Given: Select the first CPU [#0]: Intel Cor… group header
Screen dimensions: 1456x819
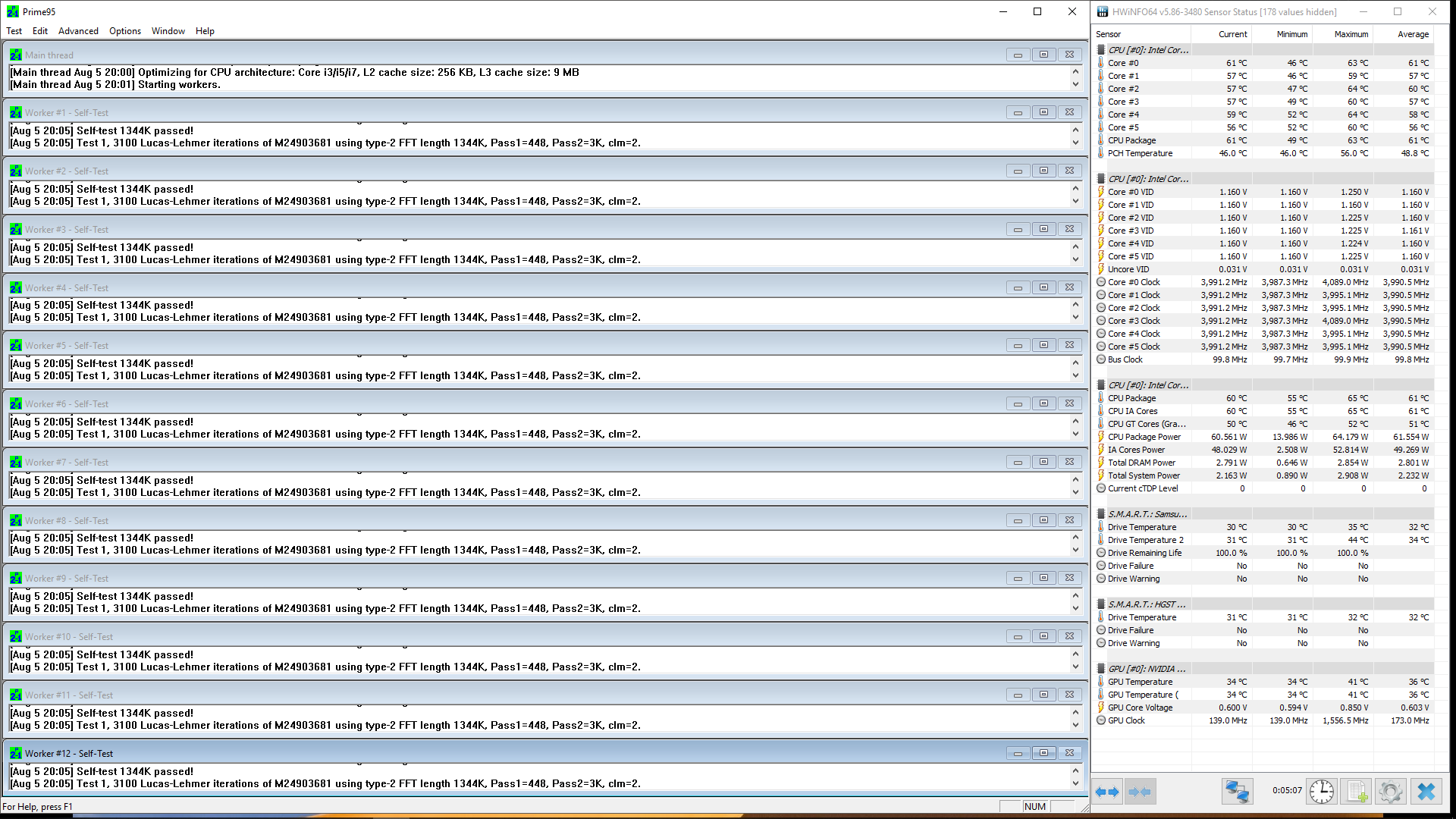Looking at the screenshot, I should 1264,50.
